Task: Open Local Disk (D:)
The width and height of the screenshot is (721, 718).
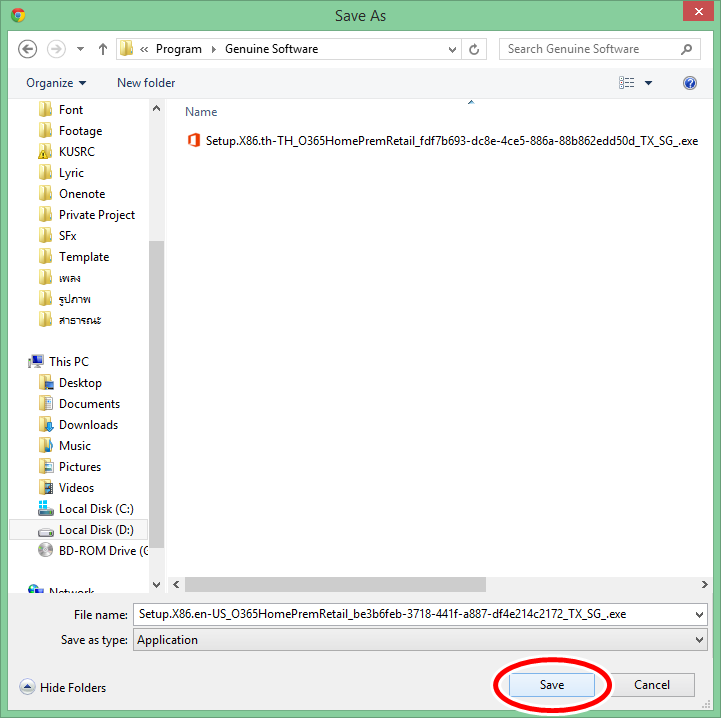Action: click(x=78, y=530)
